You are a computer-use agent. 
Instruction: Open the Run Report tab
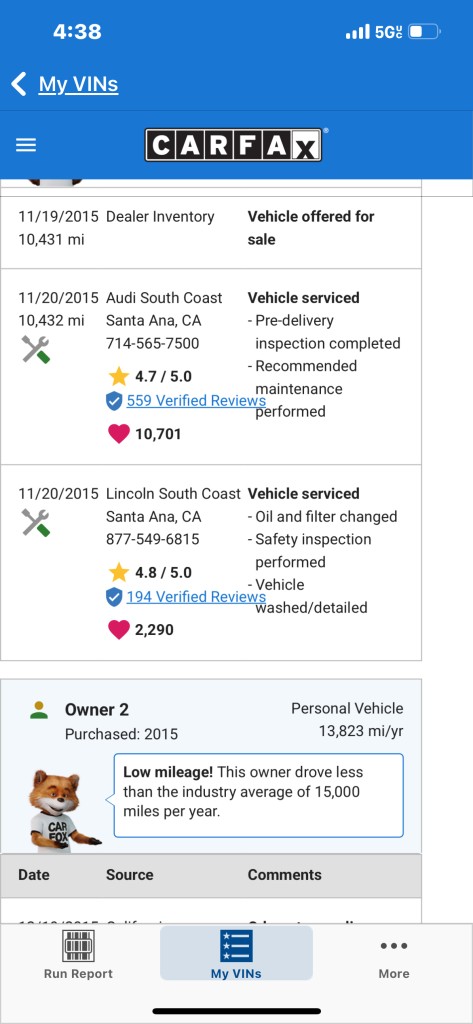78,954
